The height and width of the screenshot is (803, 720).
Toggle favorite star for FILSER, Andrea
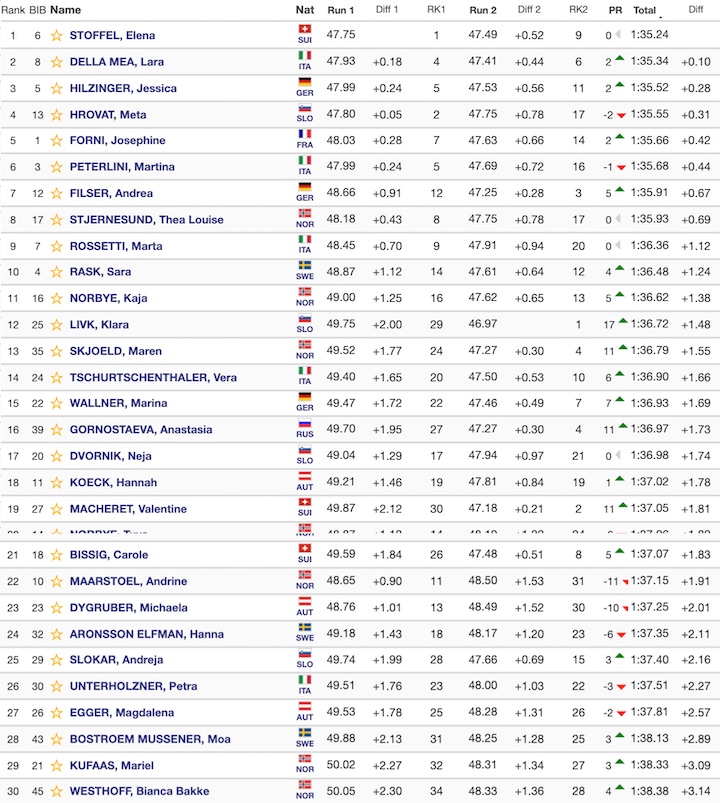(56, 193)
